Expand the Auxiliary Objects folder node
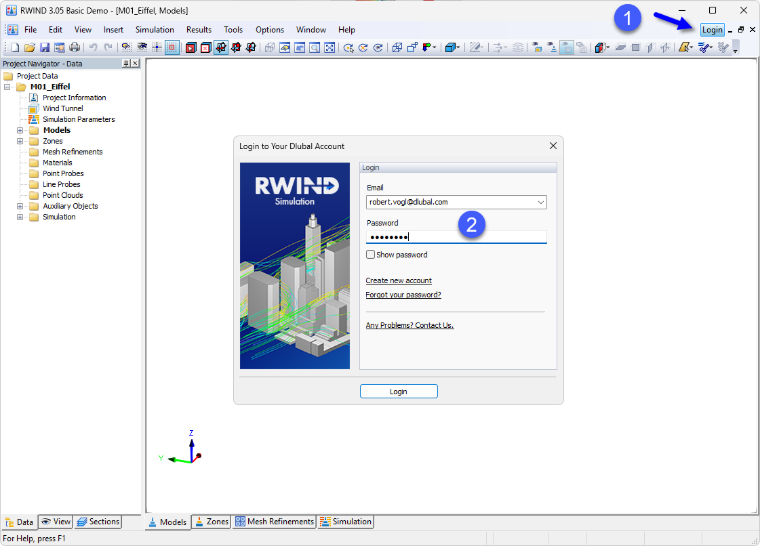Viewport: 760px width, 546px height. [x=20, y=206]
